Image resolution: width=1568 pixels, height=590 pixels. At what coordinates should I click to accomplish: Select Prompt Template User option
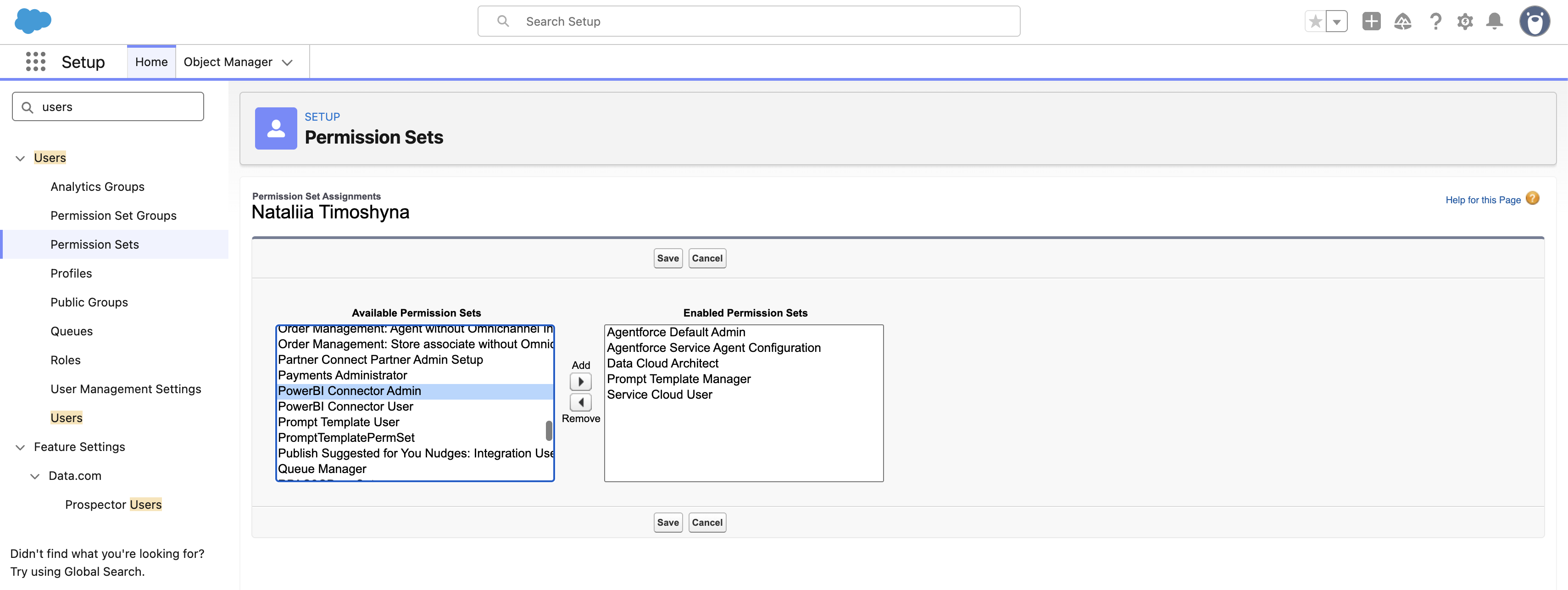pyautogui.click(x=415, y=422)
